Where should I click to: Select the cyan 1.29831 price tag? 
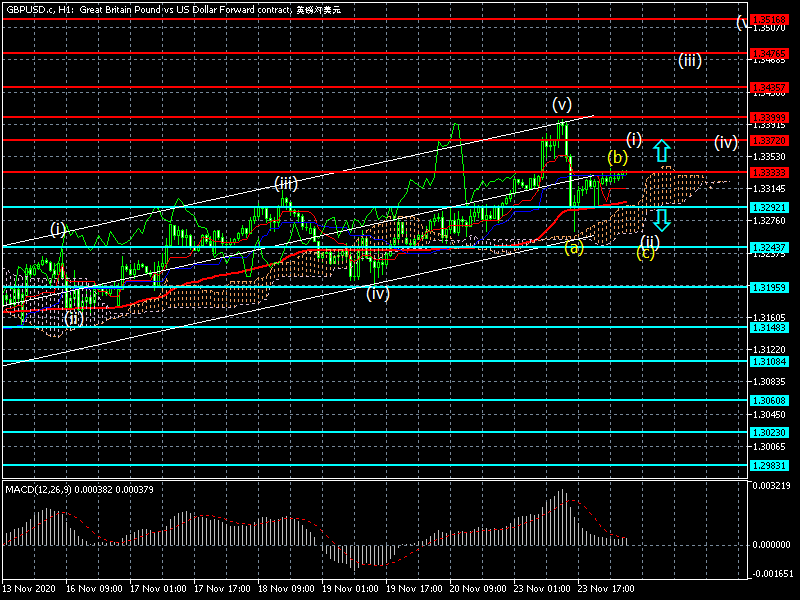point(769,465)
